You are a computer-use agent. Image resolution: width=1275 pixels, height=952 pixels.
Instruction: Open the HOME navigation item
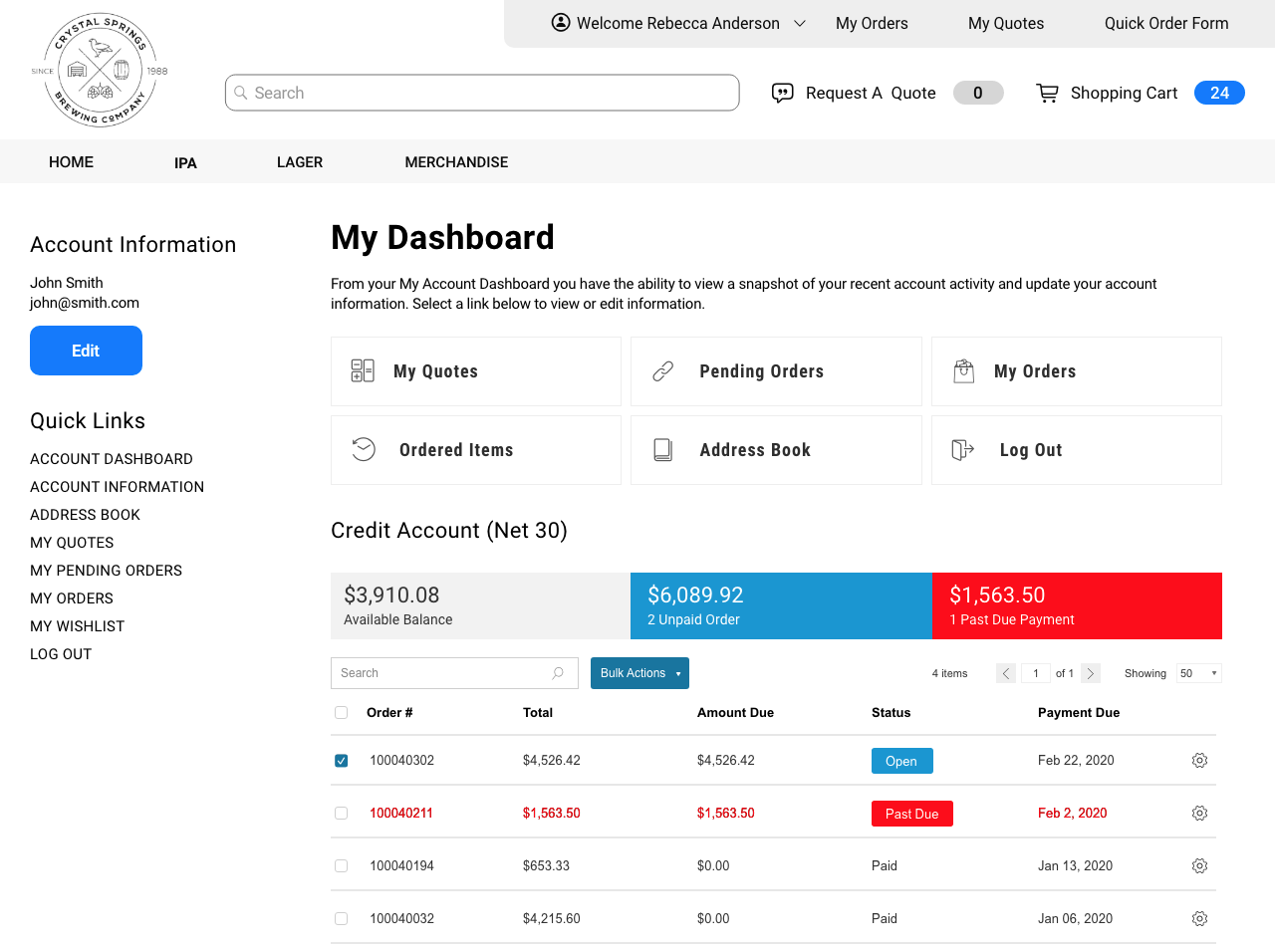tap(72, 162)
